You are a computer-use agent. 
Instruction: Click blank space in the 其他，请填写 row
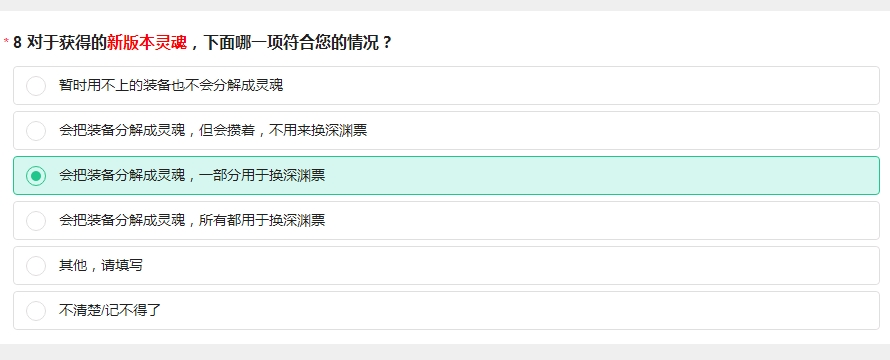pyautogui.click(x=511, y=265)
